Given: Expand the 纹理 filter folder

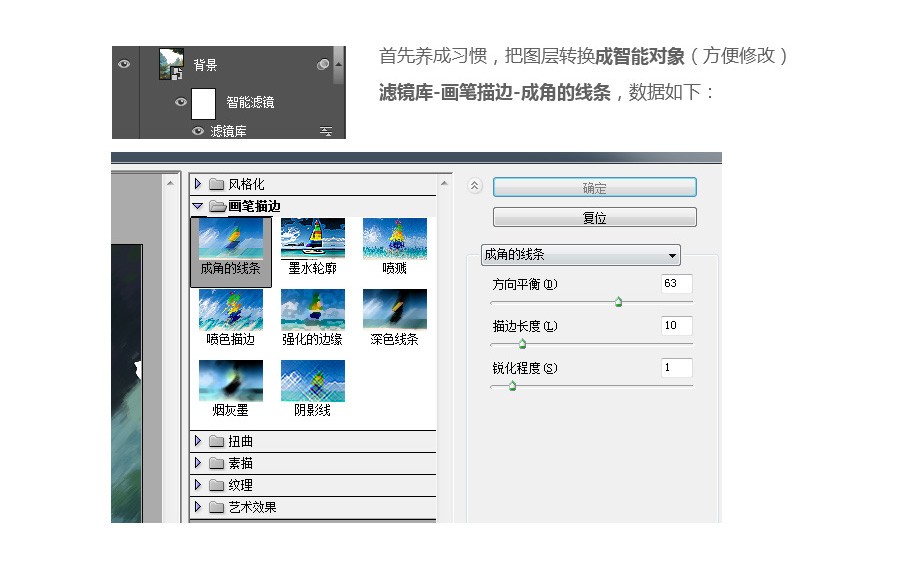Looking at the screenshot, I should 198,485.
